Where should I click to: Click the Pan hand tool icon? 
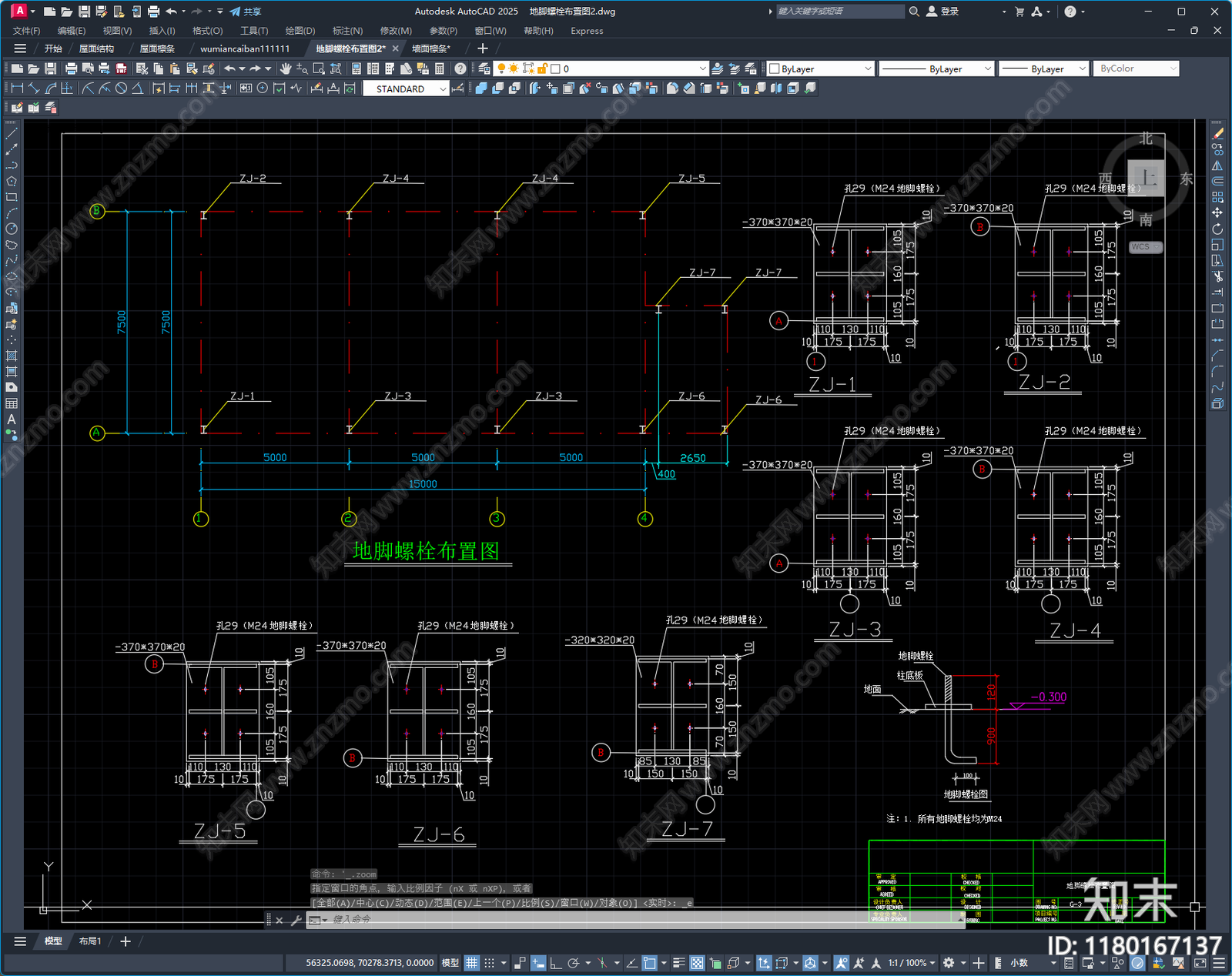286,69
